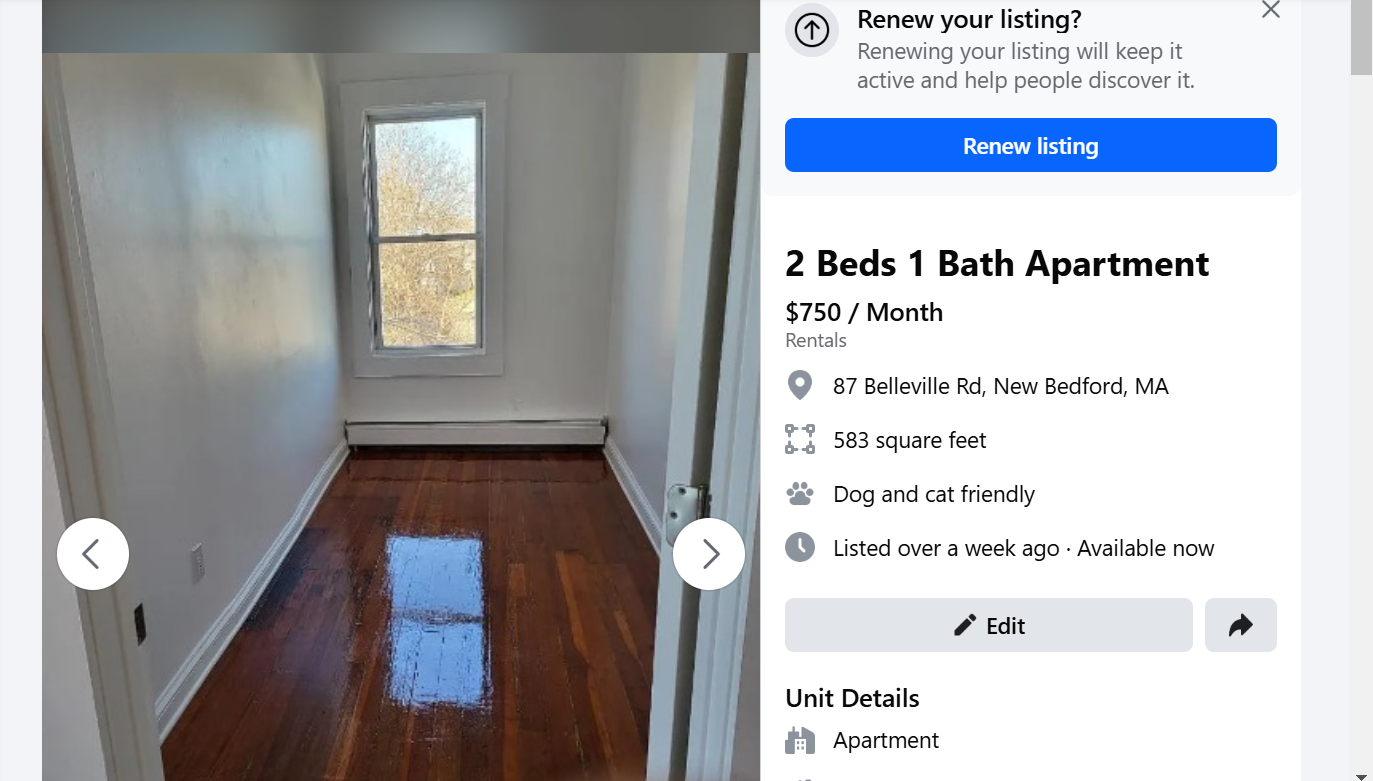Open the empty room photo
The height and width of the screenshot is (781, 1373).
[401, 417]
